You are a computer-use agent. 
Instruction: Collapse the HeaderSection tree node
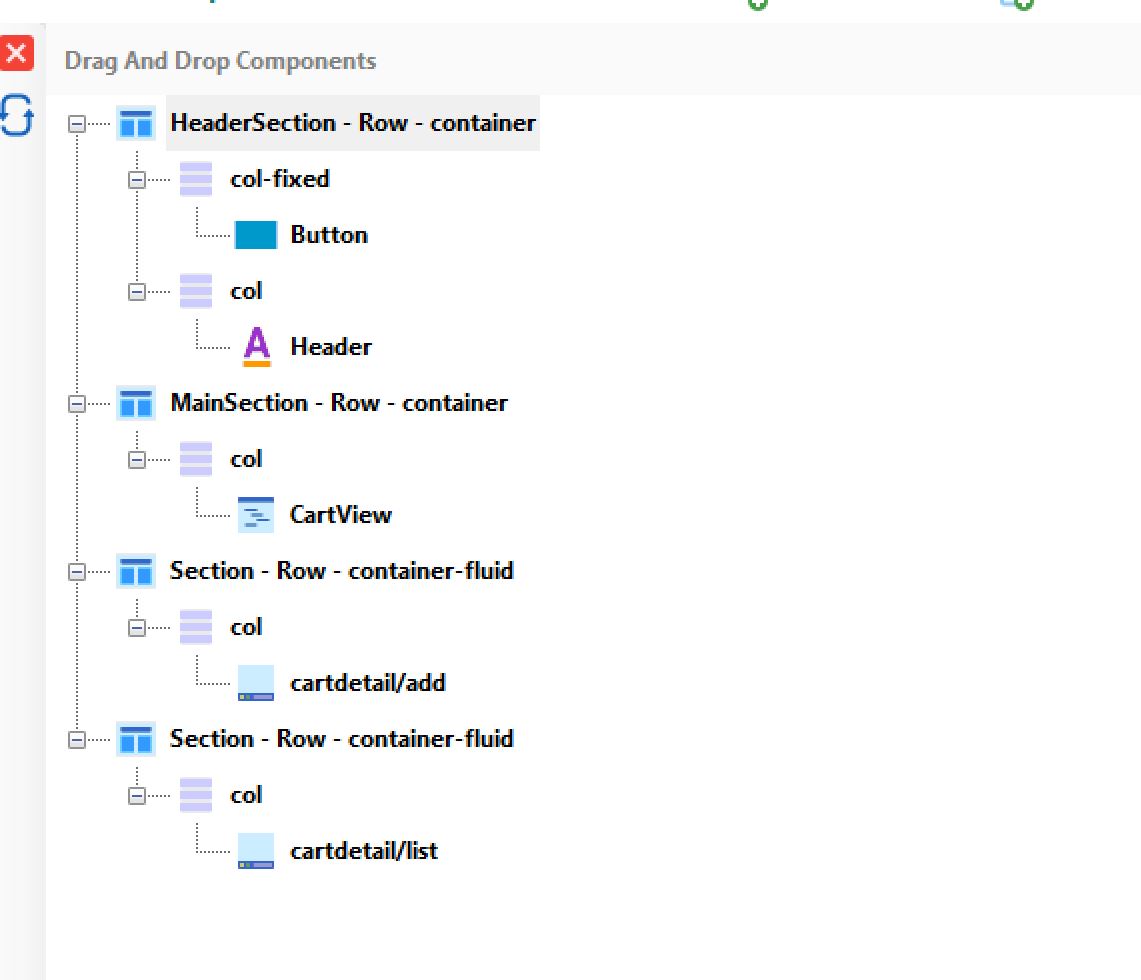point(76,124)
